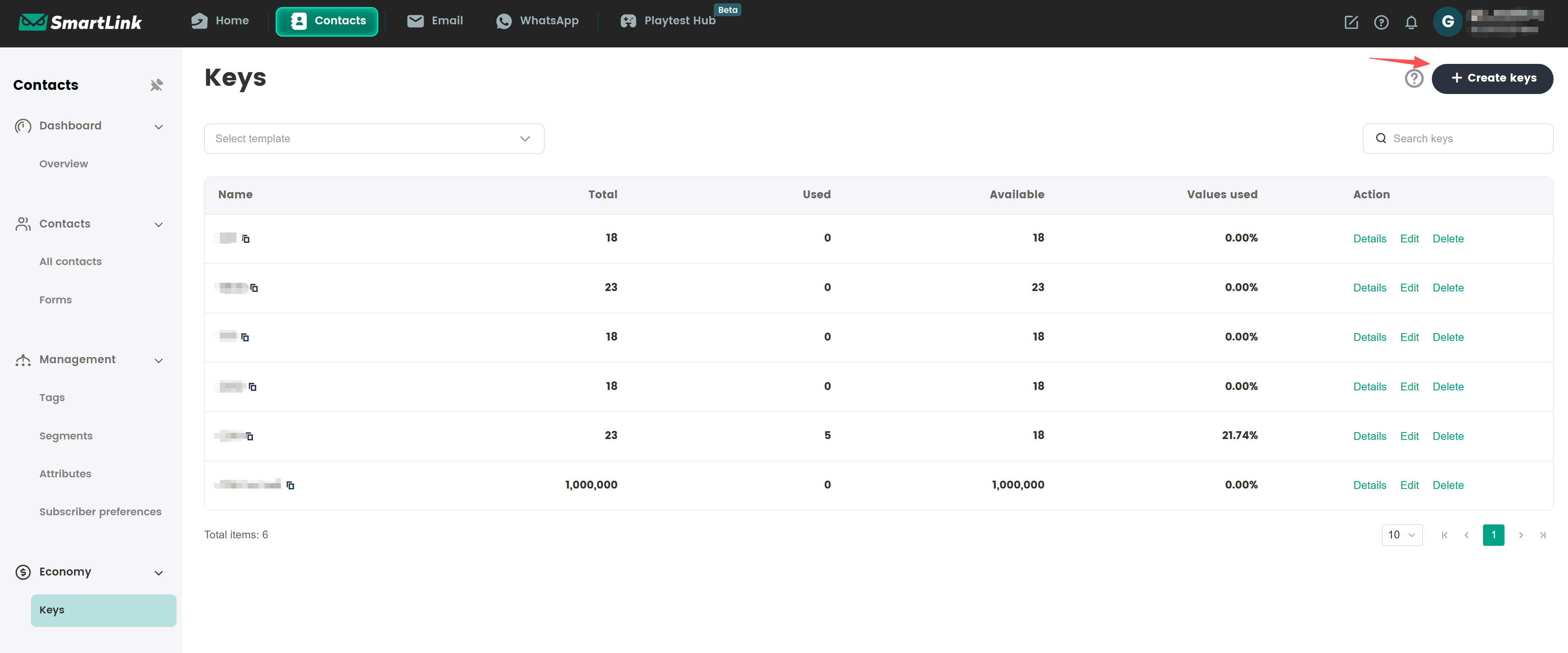This screenshot has width=1568, height=653.
Task: Collapse the Economy sidebar section
Action: (x=158, y=573)
